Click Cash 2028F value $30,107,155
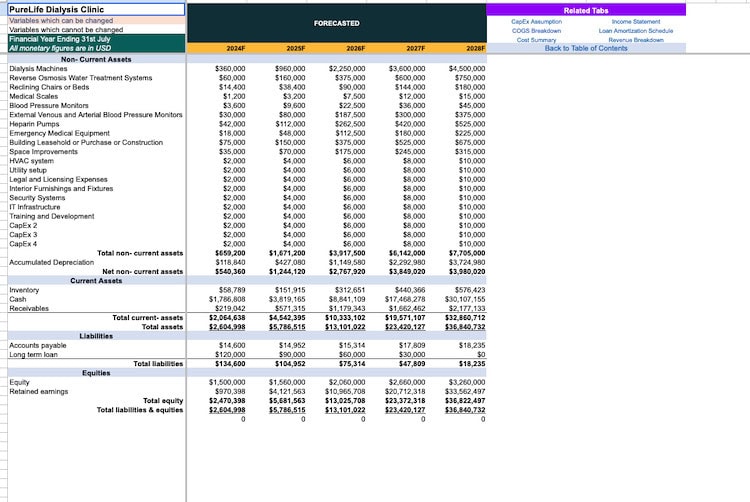Image resolution: width=750 pixels, height=502 pixels. click(x=465, y=299)
